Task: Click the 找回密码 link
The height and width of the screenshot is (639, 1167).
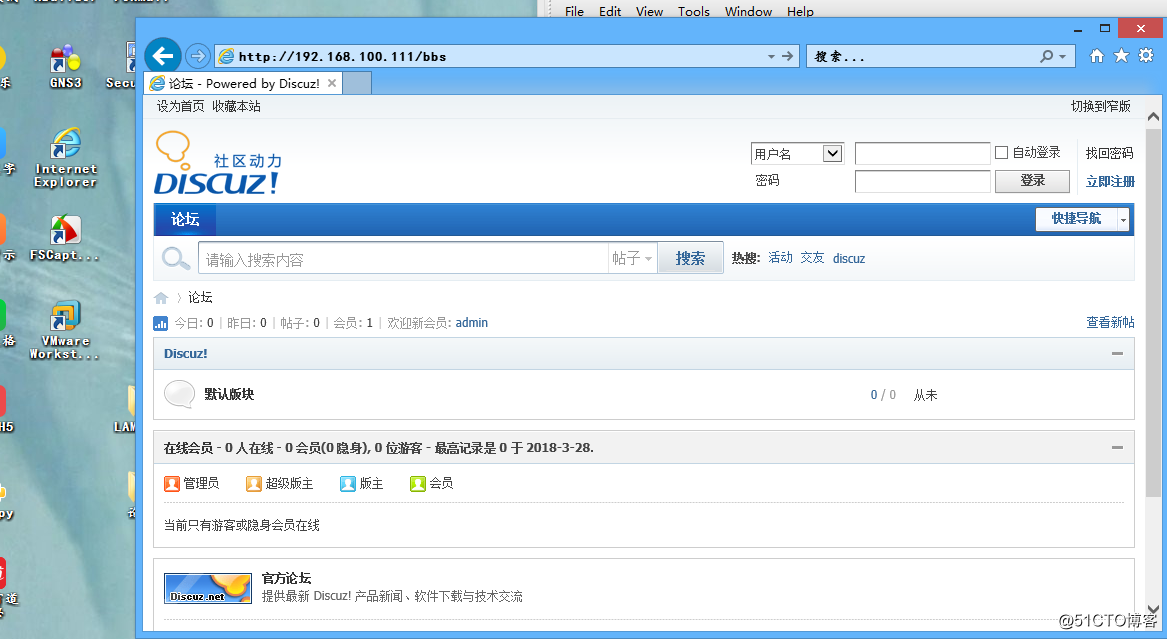Action: pyautogui.click(x=1109, y=153)
